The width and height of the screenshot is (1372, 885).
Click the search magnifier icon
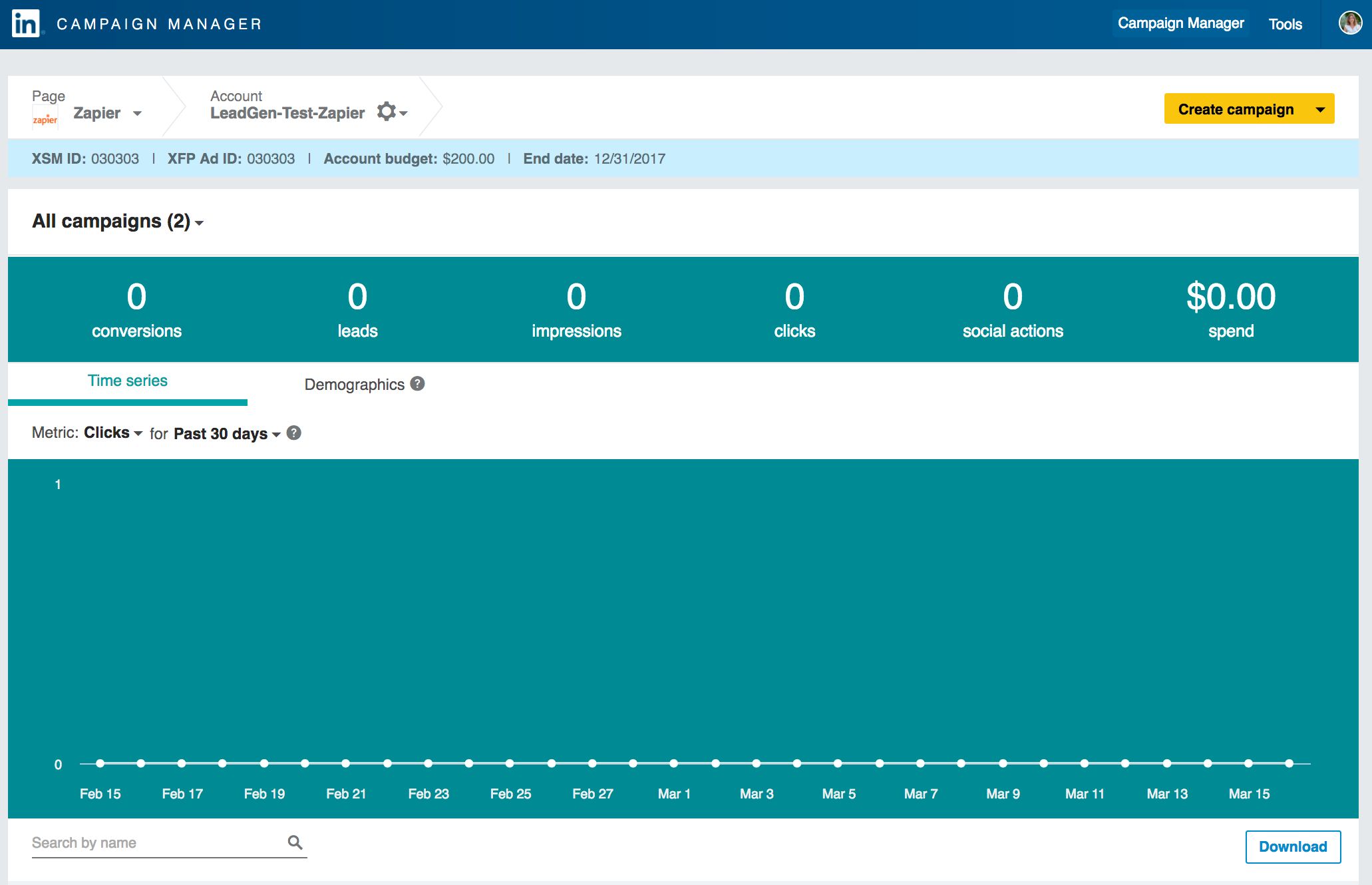coord(295,842)
